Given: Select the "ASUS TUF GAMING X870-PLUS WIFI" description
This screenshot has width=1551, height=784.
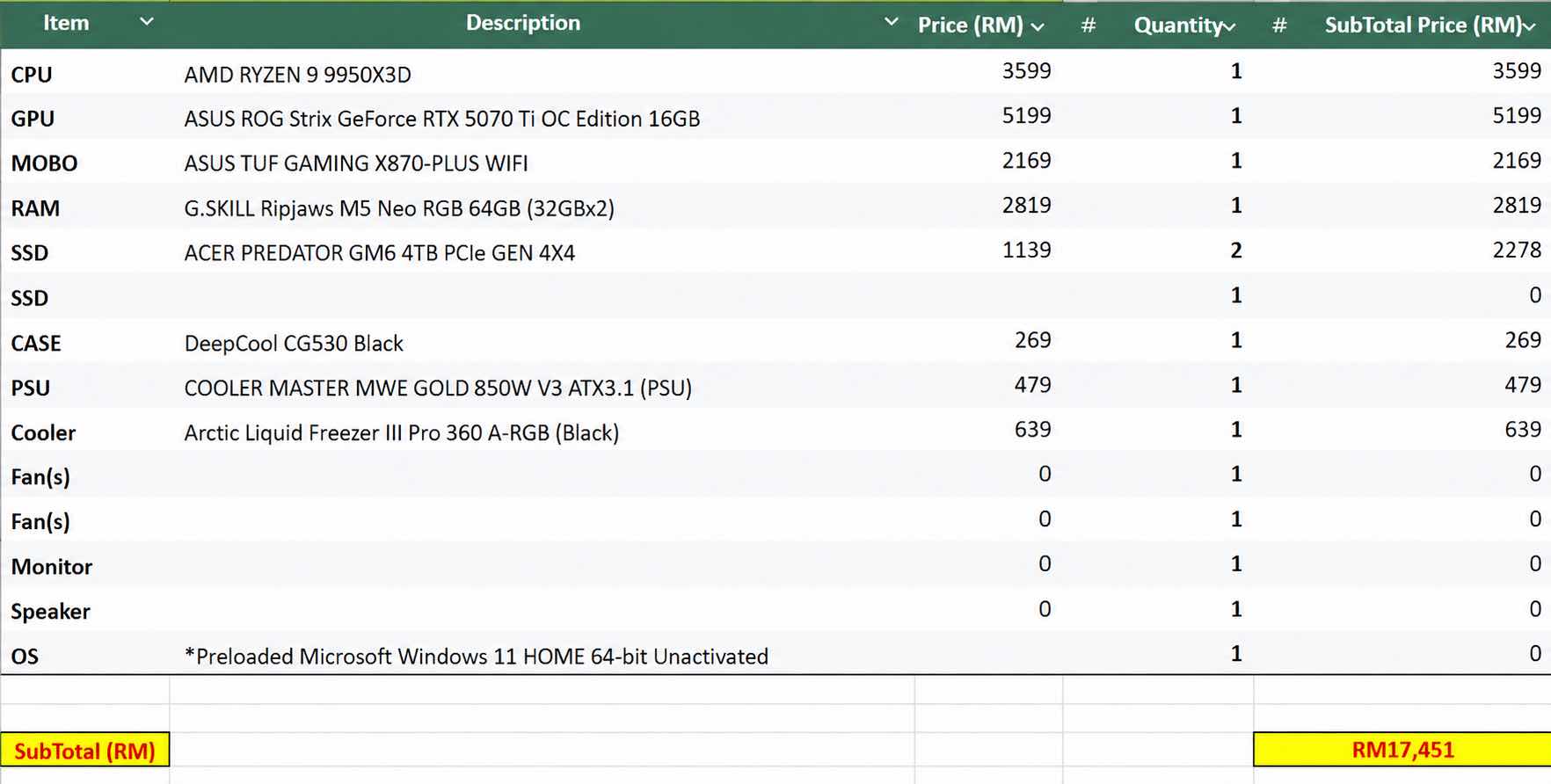Looking at the screenshot, I should tap(356, 163).
